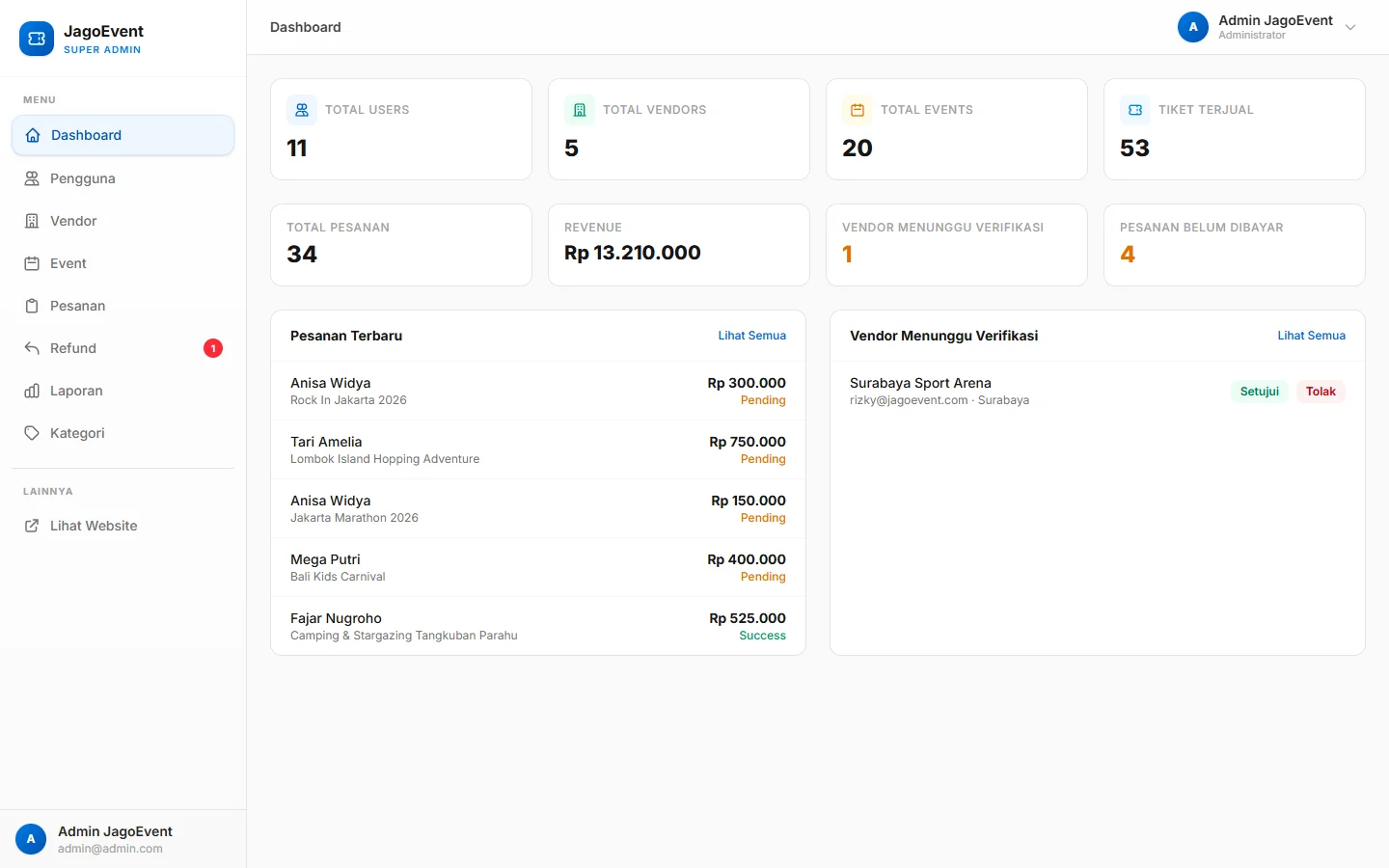Open Lihat Website link in sidebar
This screenshot has height=868, width=1389.
(123, 526)
